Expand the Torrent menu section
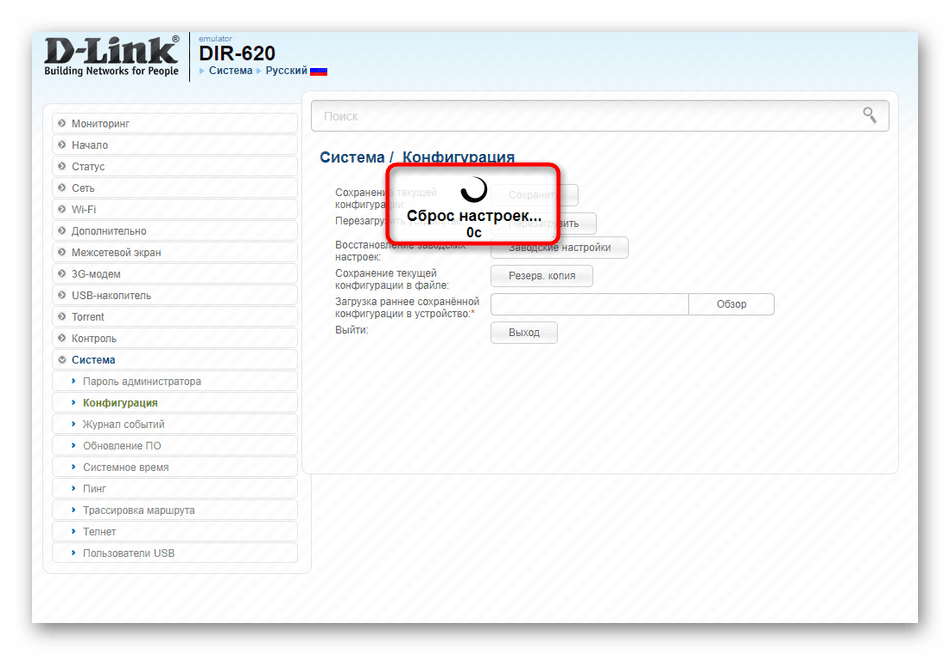The image size is (950, 655). click(174, 317)
